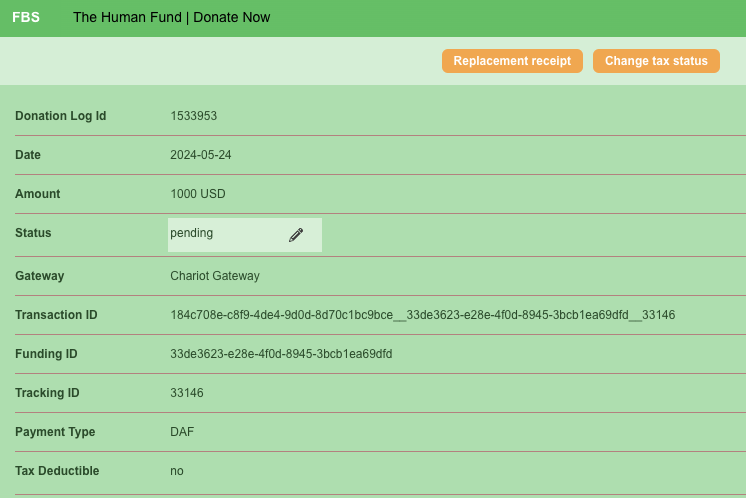Click the Gateway row label

pos(40,276)
